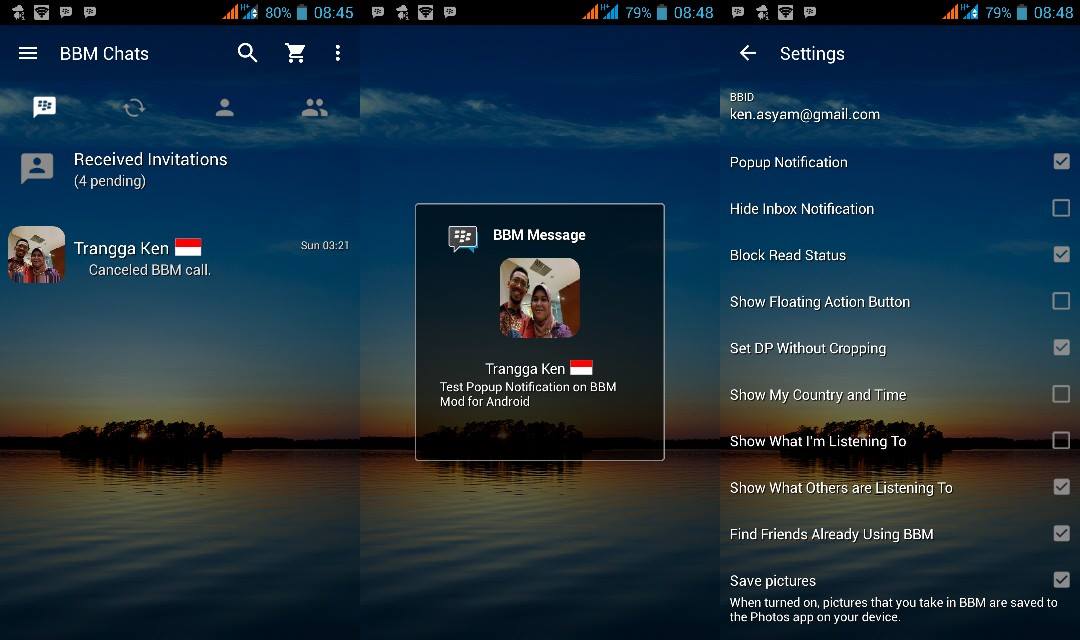Viewport: 1080px width, 640px height.
Task: Uncheck Show What Others are Listening To
Action: click(1061, 487)
